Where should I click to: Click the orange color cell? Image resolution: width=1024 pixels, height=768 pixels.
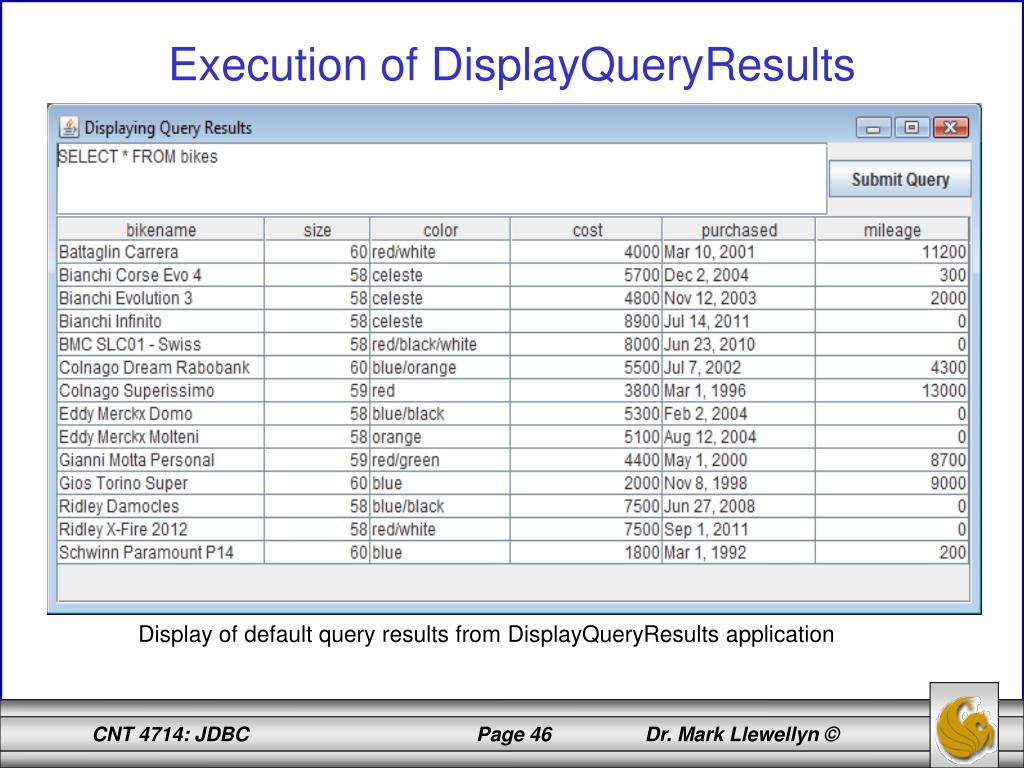[440, 437]
